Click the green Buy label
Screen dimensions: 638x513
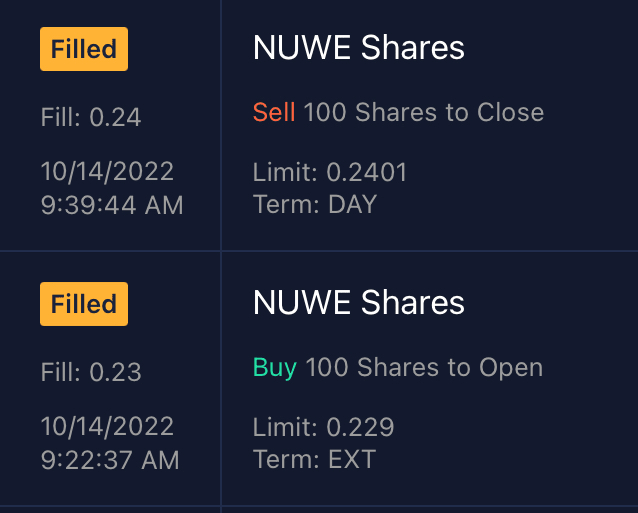(275, 367)
